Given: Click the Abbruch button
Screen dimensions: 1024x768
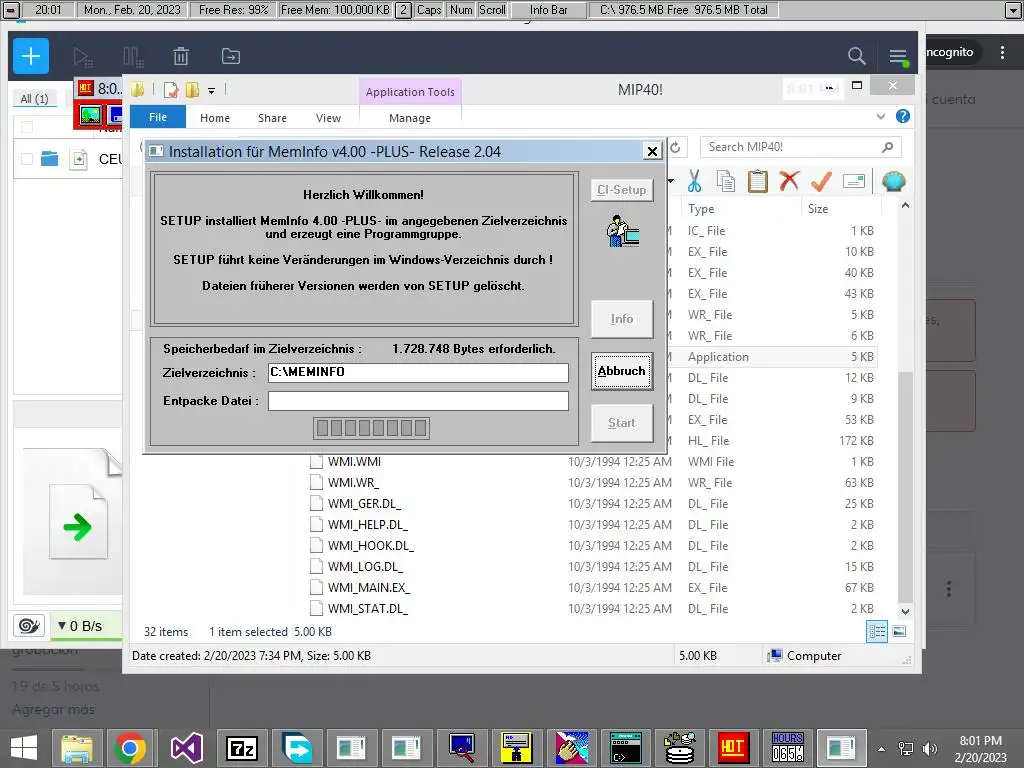Looking at the screenshot, I should point(622,371).
